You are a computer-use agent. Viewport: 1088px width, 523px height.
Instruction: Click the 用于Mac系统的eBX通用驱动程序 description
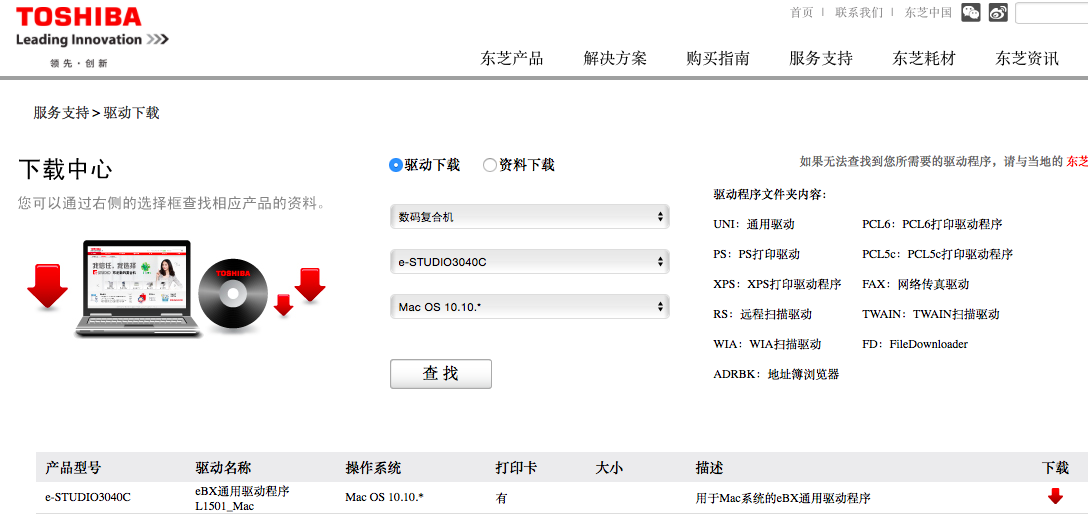783,498
